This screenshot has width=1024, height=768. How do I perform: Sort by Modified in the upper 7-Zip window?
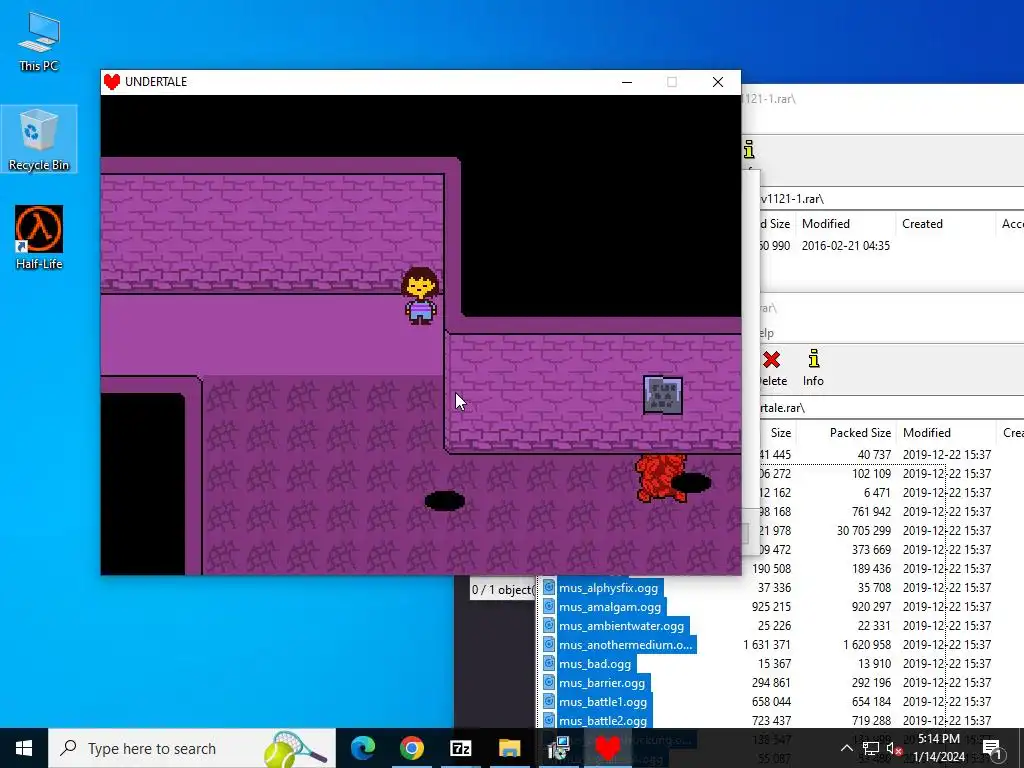pyautogui.click(x=825, y=223)
